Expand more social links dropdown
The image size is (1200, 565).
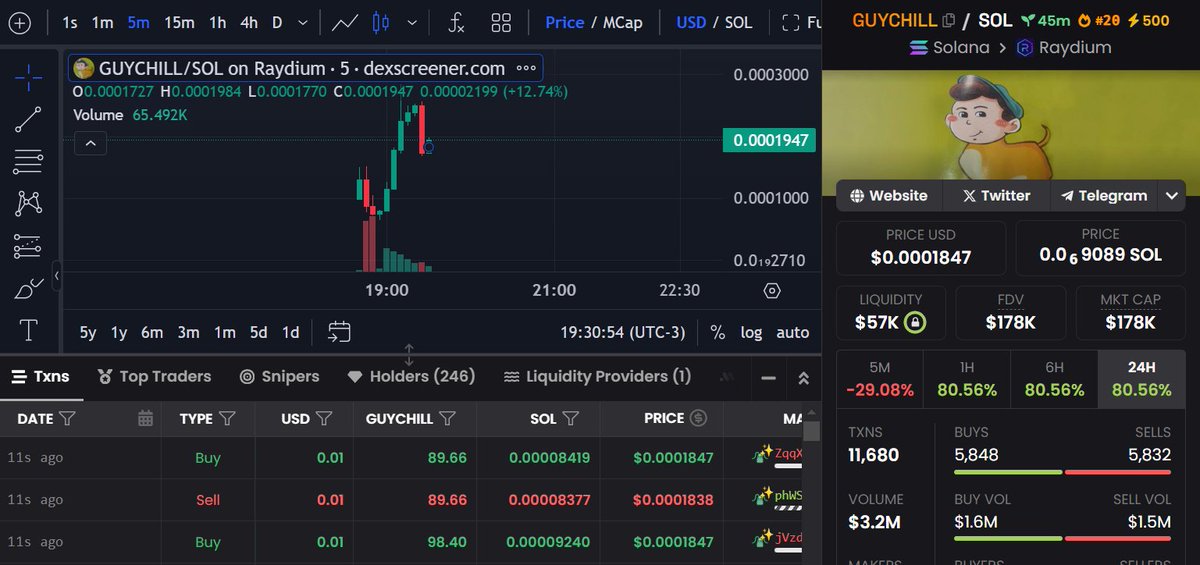tap(1172, 196)
